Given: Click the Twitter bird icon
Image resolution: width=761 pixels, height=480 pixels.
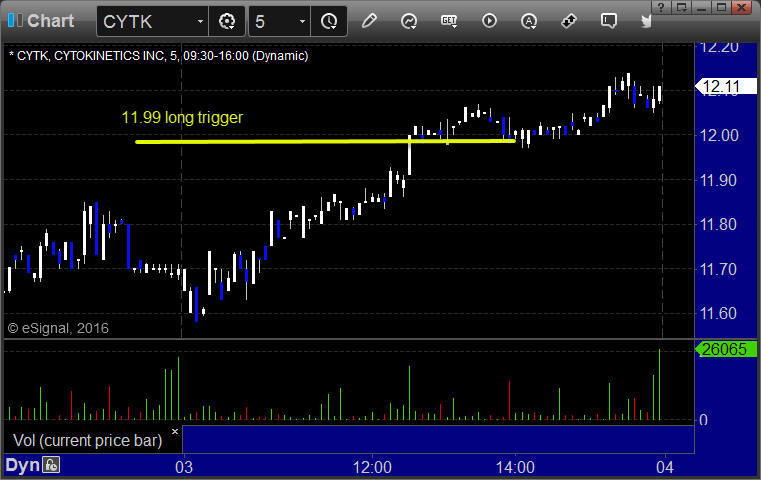Looking at the screenshot, I should pyautogui.click(x=646, y=21).
